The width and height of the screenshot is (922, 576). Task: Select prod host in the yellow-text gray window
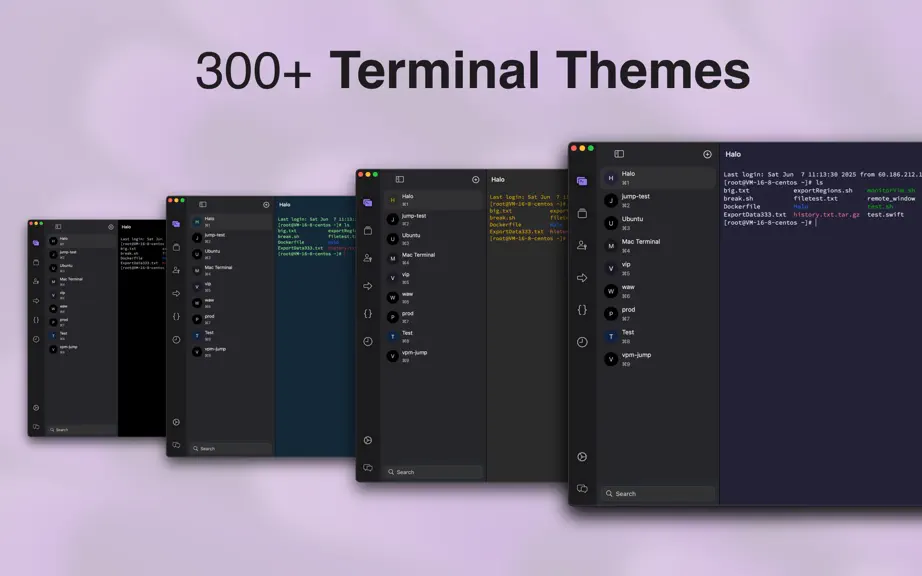[x=433, y=317]
